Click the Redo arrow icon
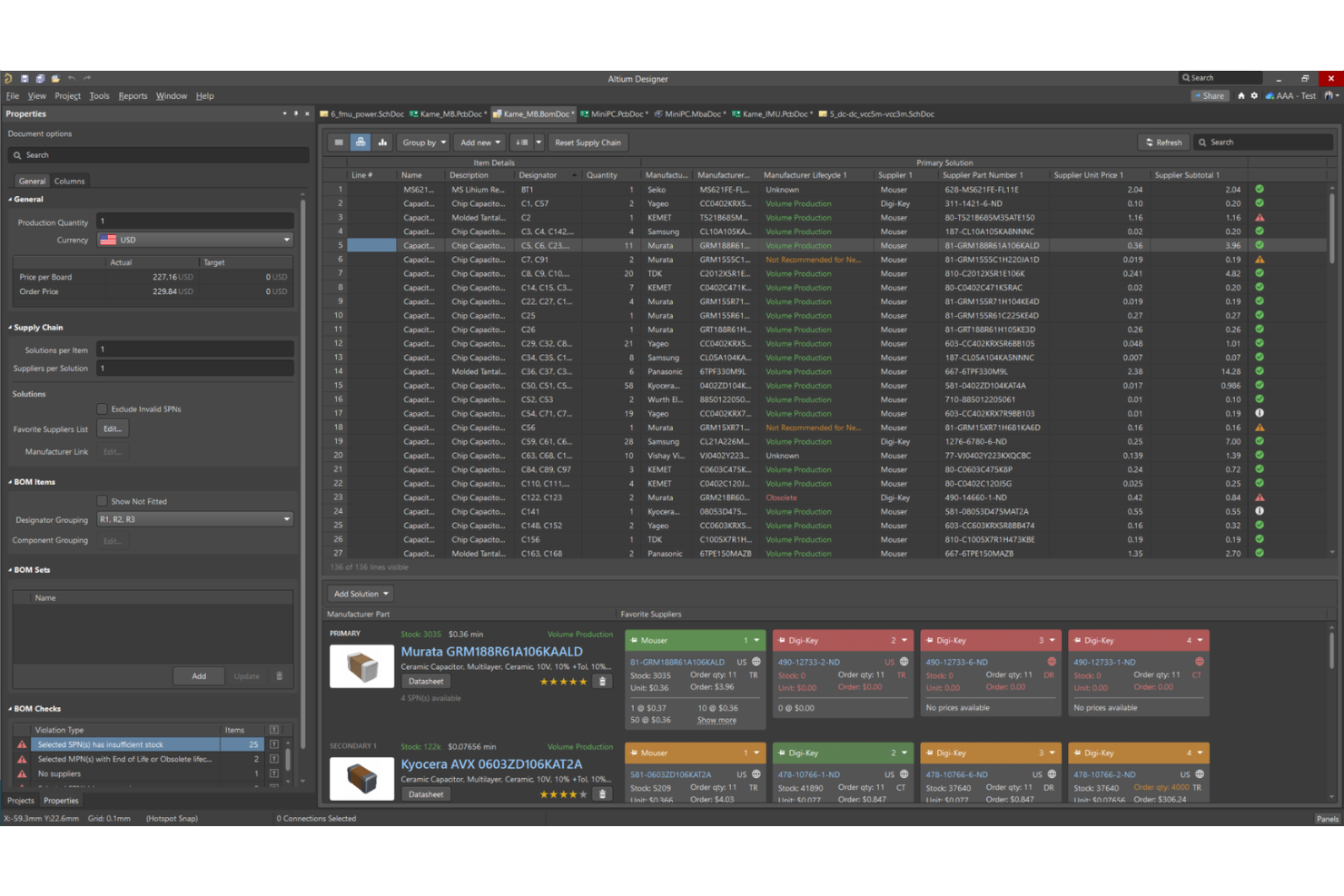 (87, 79)
